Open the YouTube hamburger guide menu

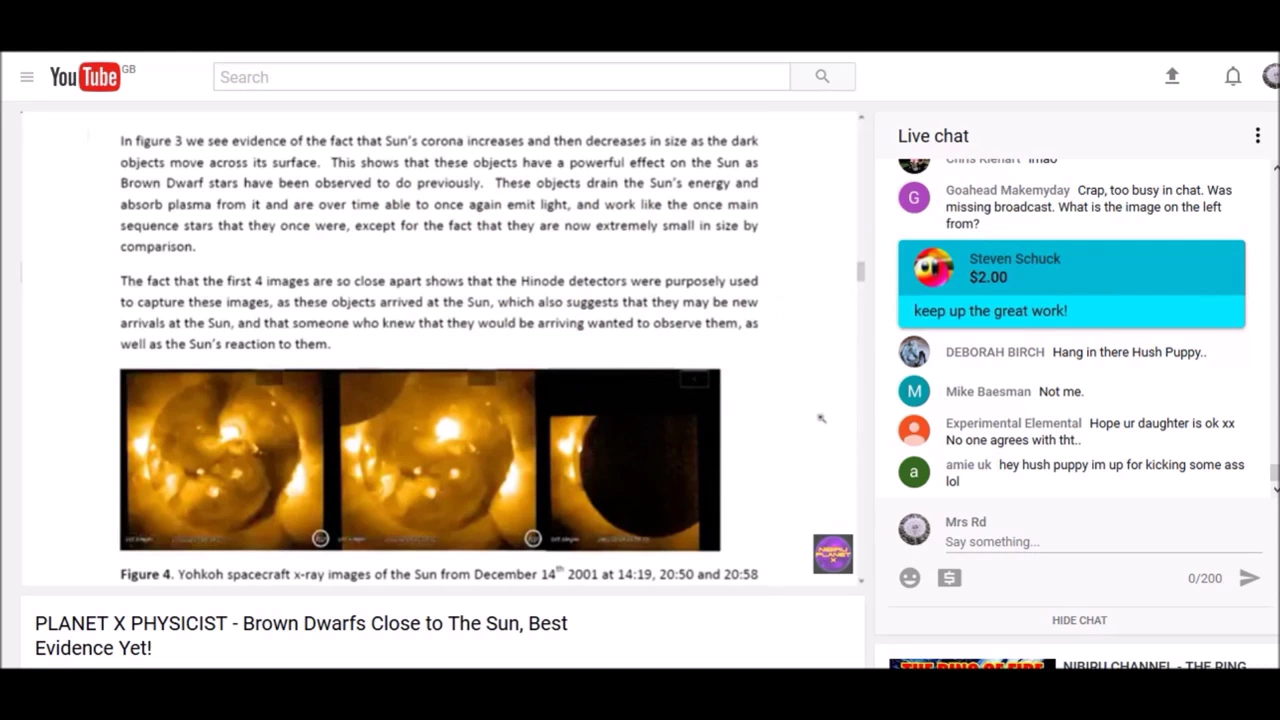27,77
